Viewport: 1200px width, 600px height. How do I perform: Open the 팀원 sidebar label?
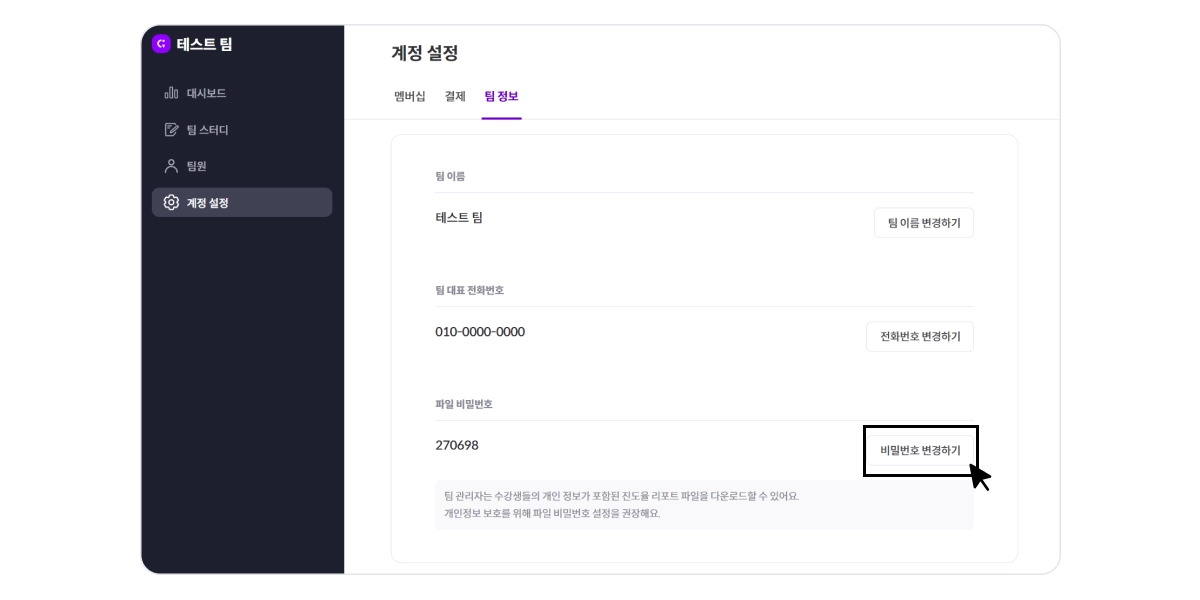pos(197,166)
